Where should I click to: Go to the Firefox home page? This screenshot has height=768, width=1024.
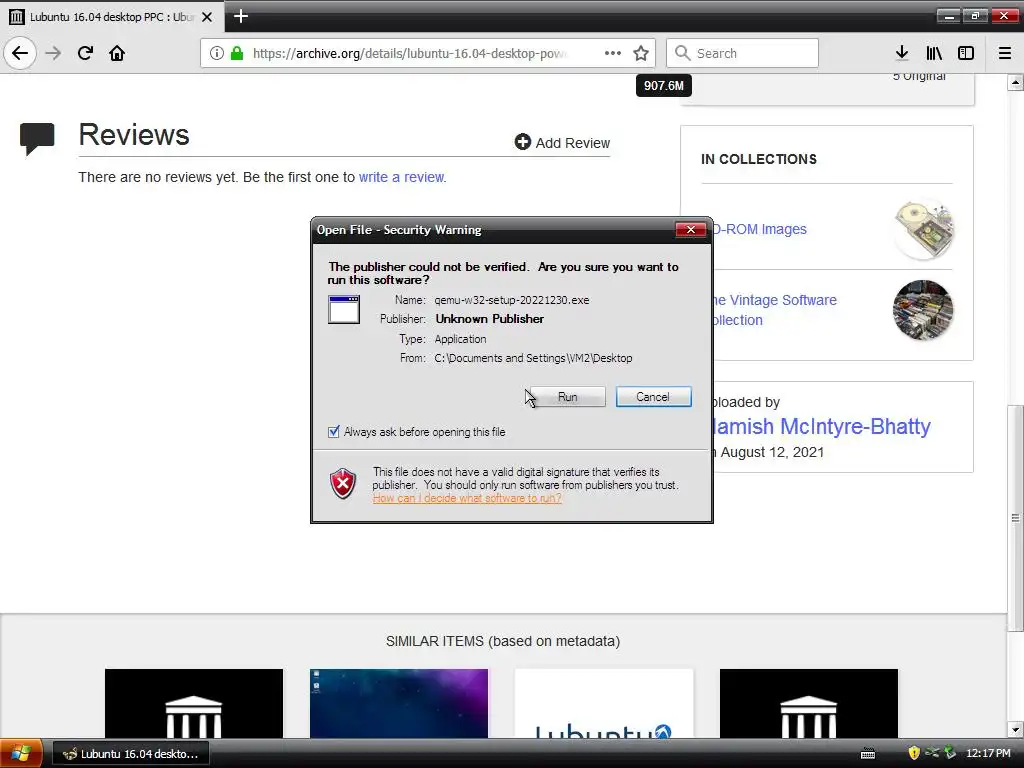coord(117,53)
